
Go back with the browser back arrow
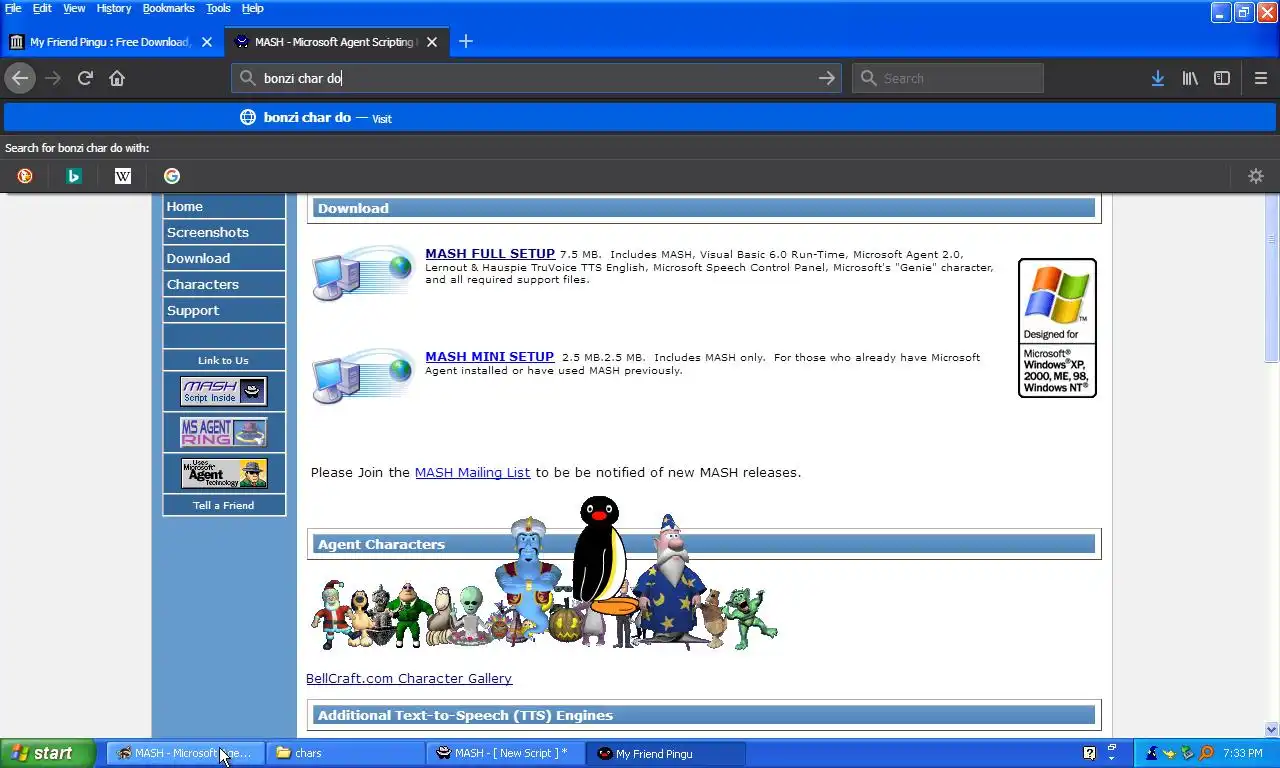point(20,78)
